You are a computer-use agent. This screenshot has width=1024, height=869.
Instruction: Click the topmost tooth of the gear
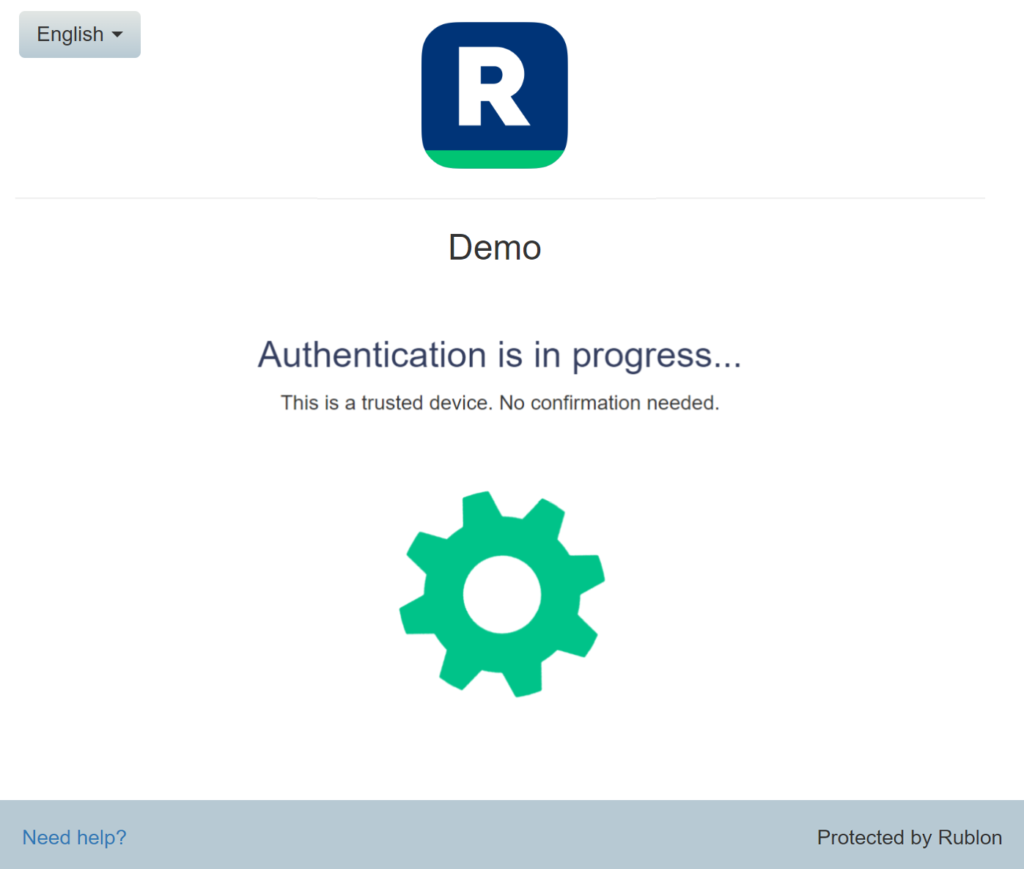(x=479, y=507)
